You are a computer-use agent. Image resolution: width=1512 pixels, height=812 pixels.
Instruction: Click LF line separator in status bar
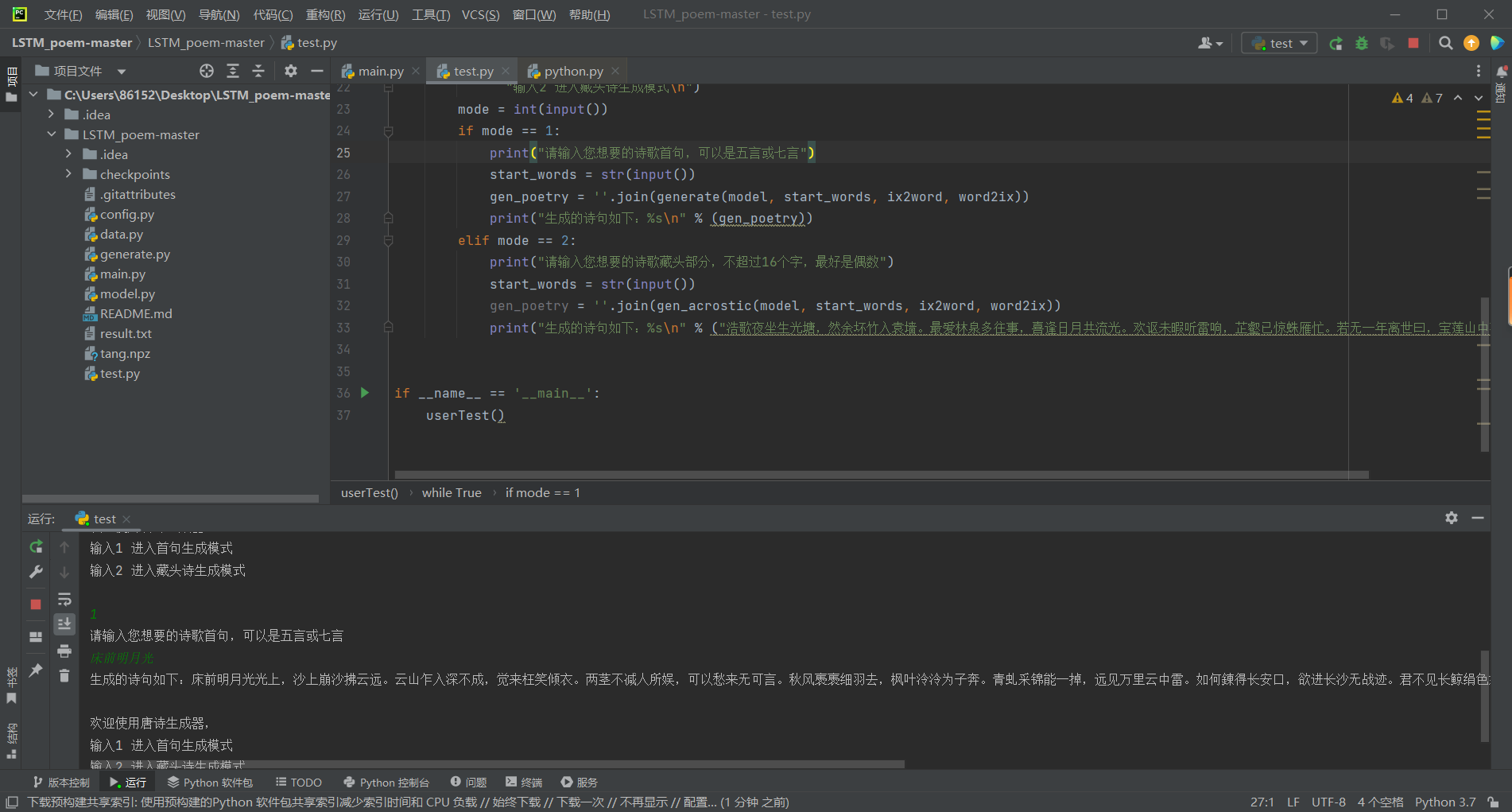click(1293, 802)
